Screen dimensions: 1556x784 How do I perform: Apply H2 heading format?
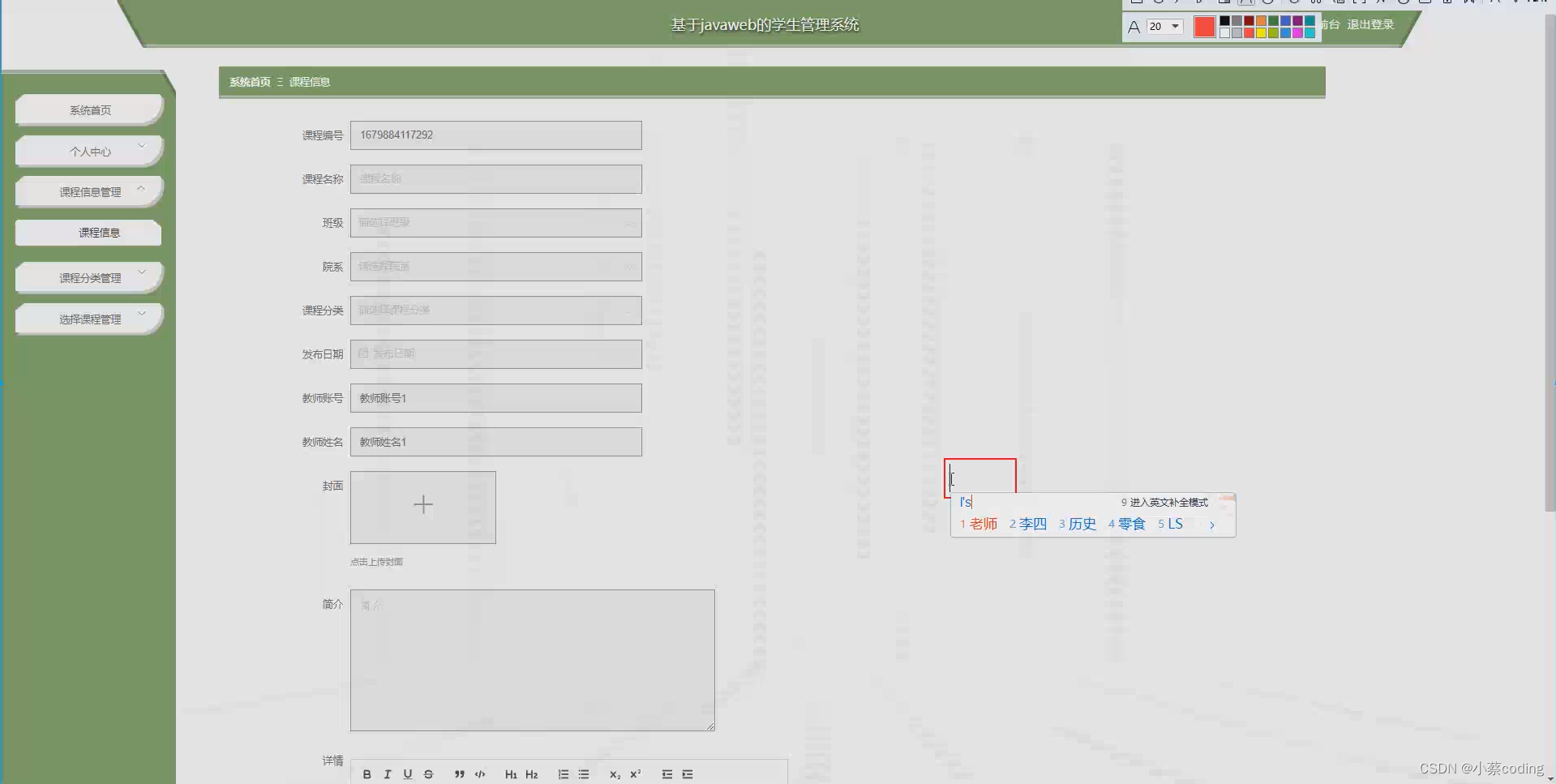point(531,774)
